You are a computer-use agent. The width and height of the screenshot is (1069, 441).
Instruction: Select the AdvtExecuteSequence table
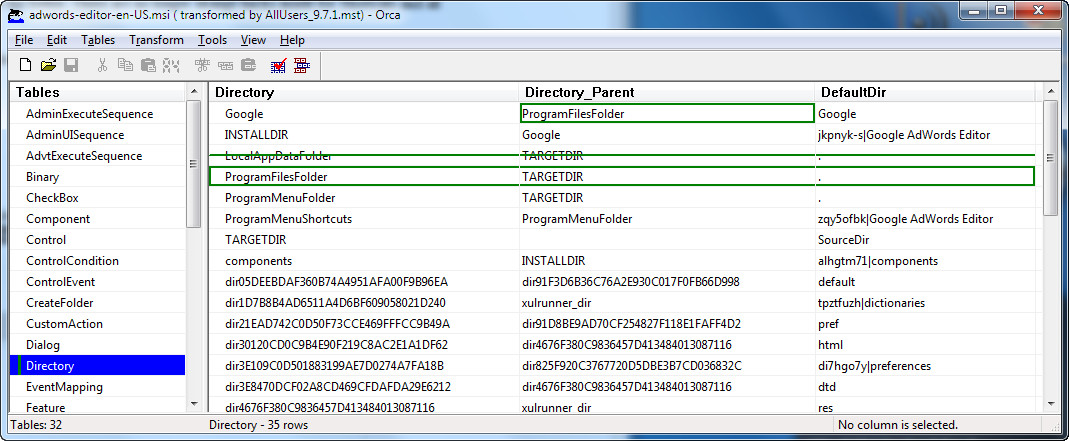(x=84, y=156)
